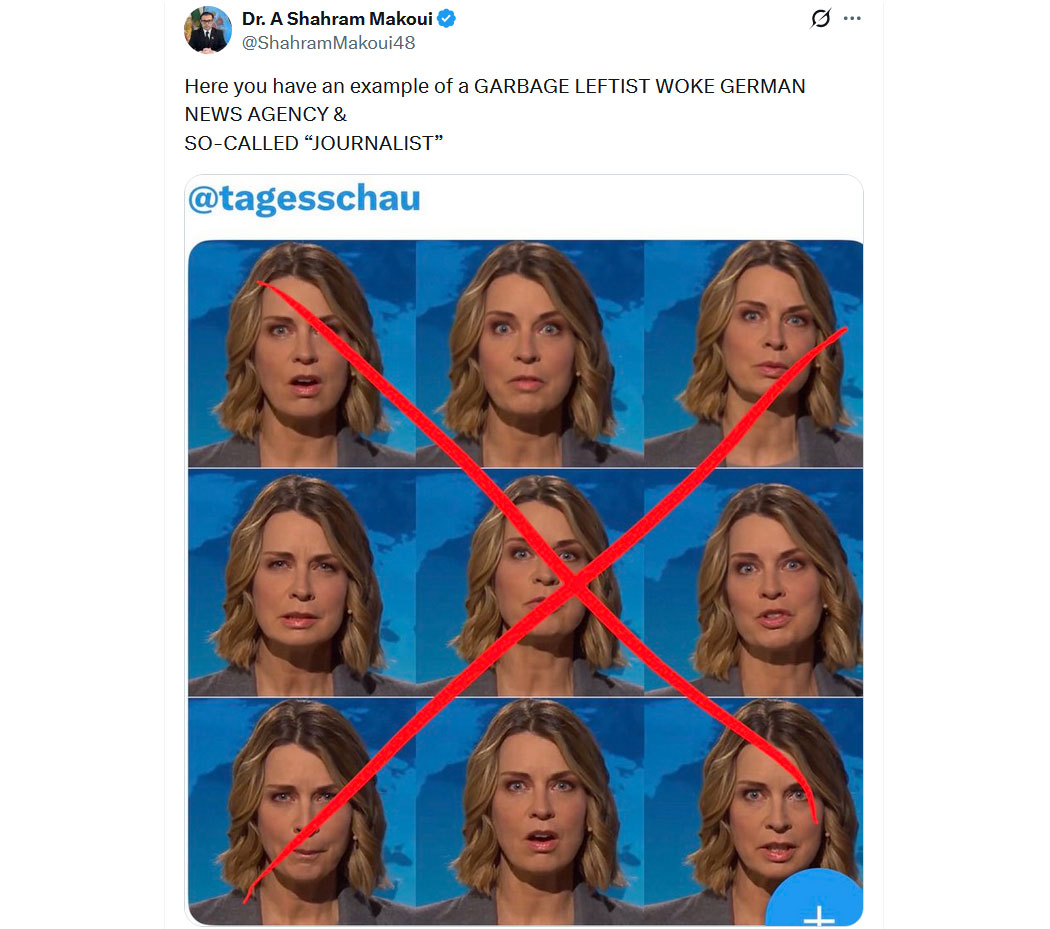The width and height of the screenshot is (1050, 929).
Task: Click the @tagesschau caption in the image
Action: 304,199
